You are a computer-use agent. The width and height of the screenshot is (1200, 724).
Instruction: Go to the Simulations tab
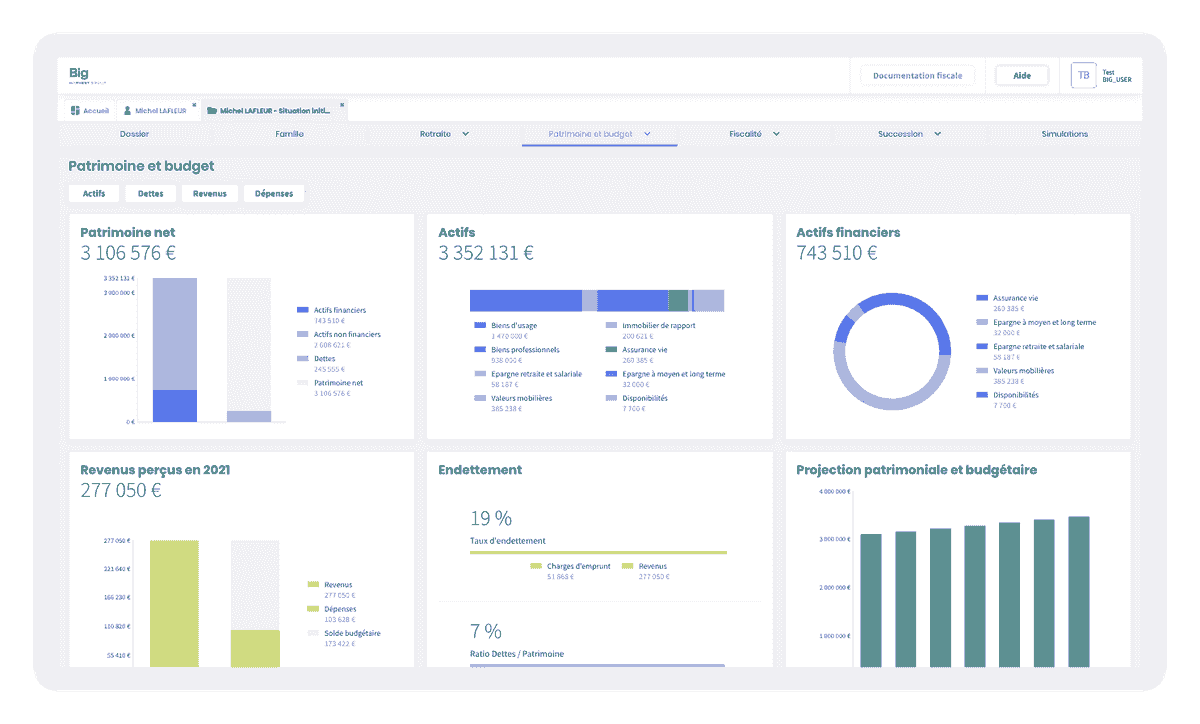point(1064,134)
